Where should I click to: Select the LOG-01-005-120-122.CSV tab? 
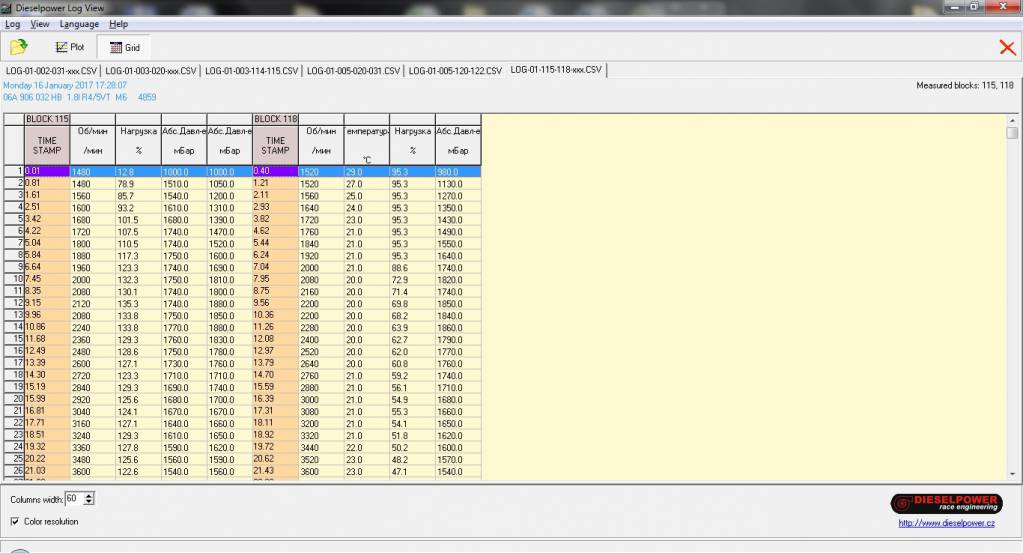point(454,71)
